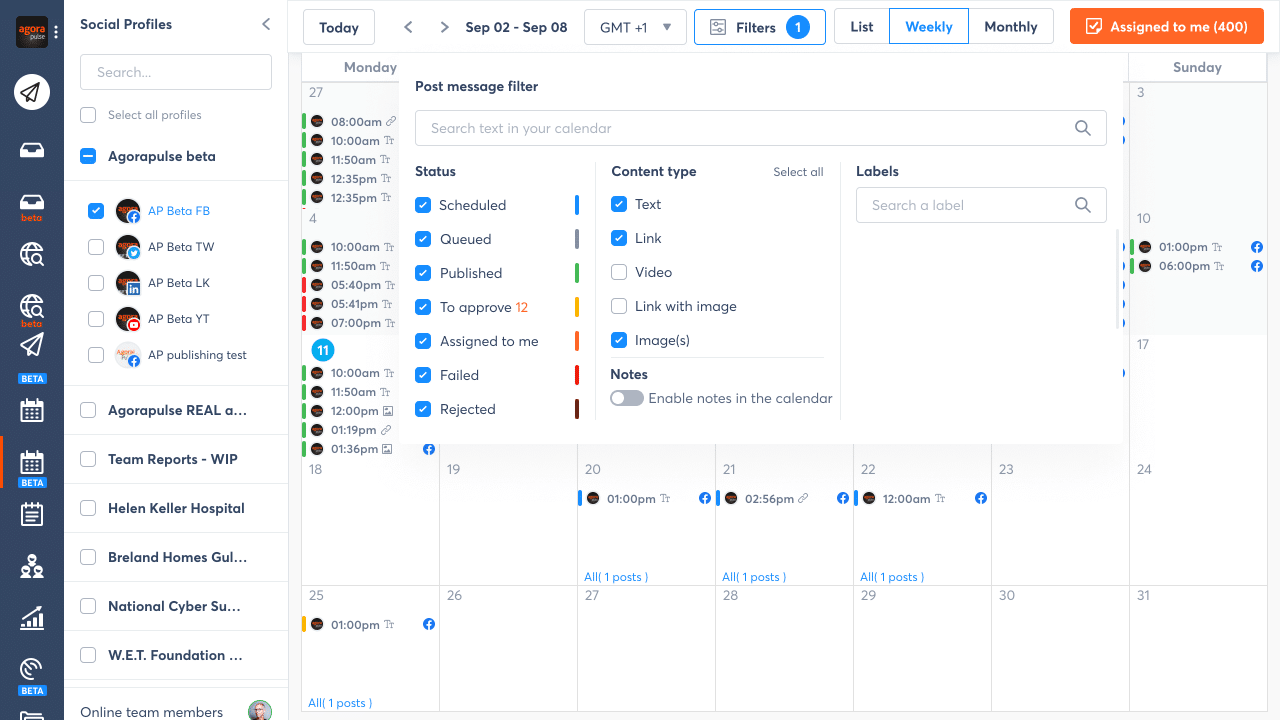Click the Search a label field

pyautogui.click(x=981, y=205)
